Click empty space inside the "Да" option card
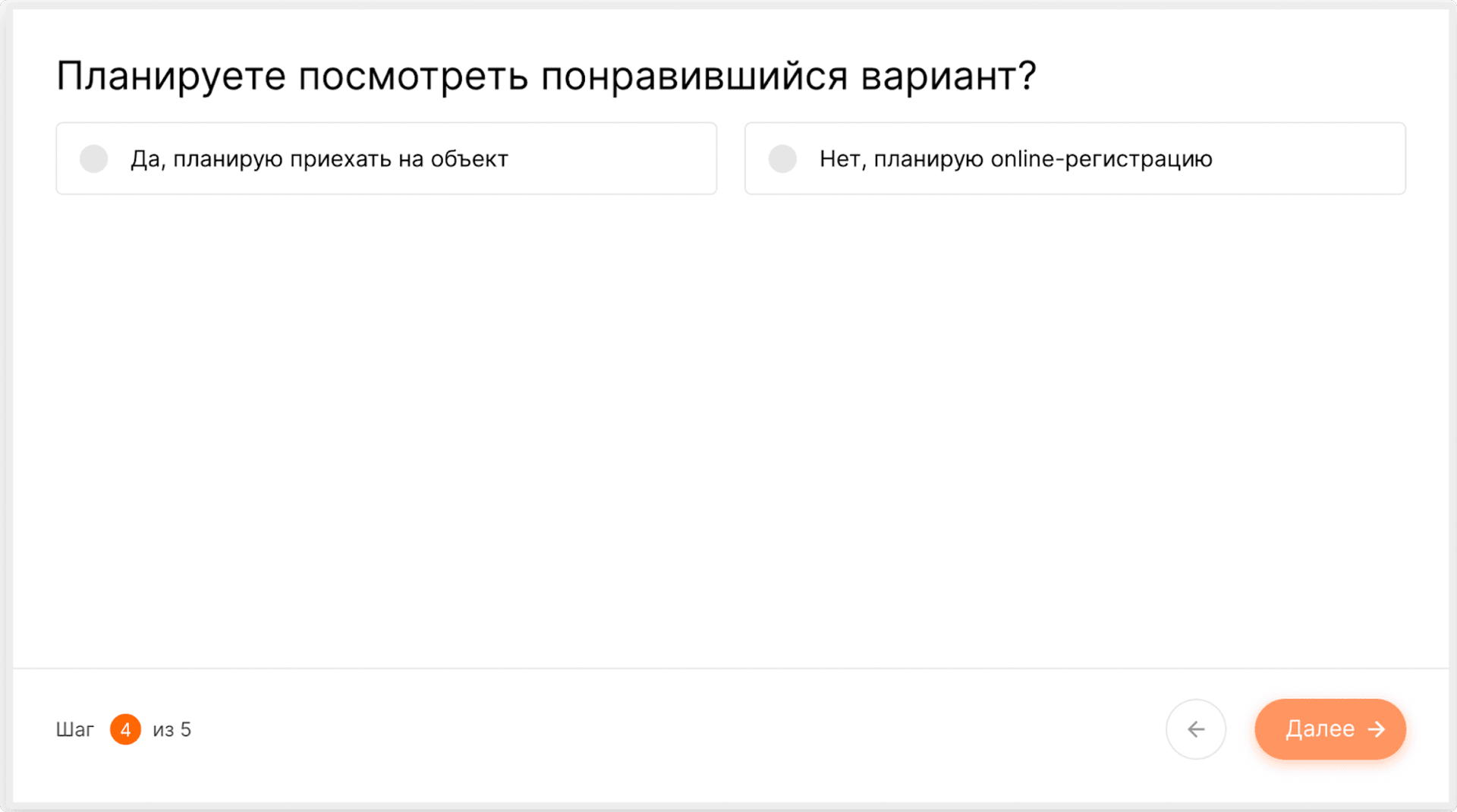 pos(615,159)
